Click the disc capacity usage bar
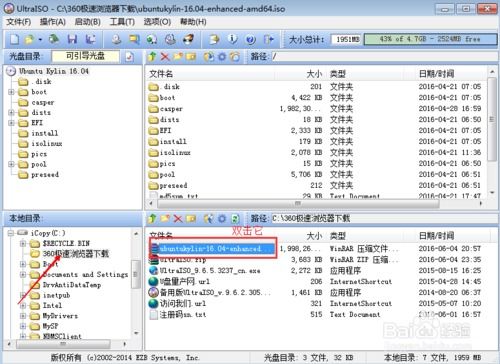 coord(430,39)
